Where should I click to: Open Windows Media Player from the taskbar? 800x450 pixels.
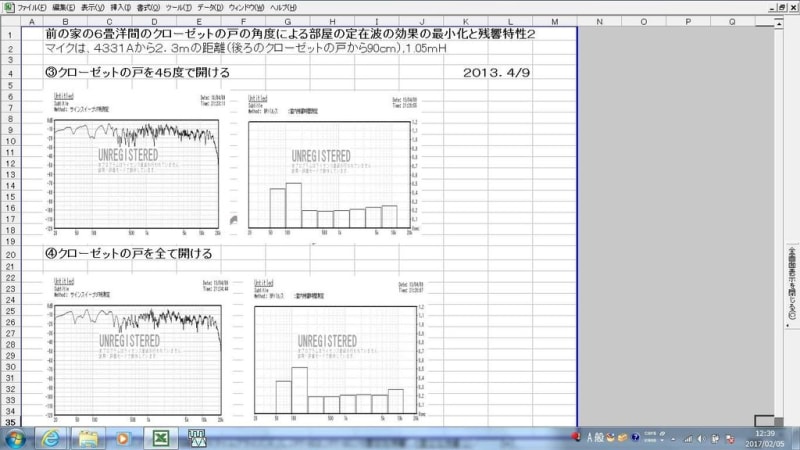tap(122, 439)
